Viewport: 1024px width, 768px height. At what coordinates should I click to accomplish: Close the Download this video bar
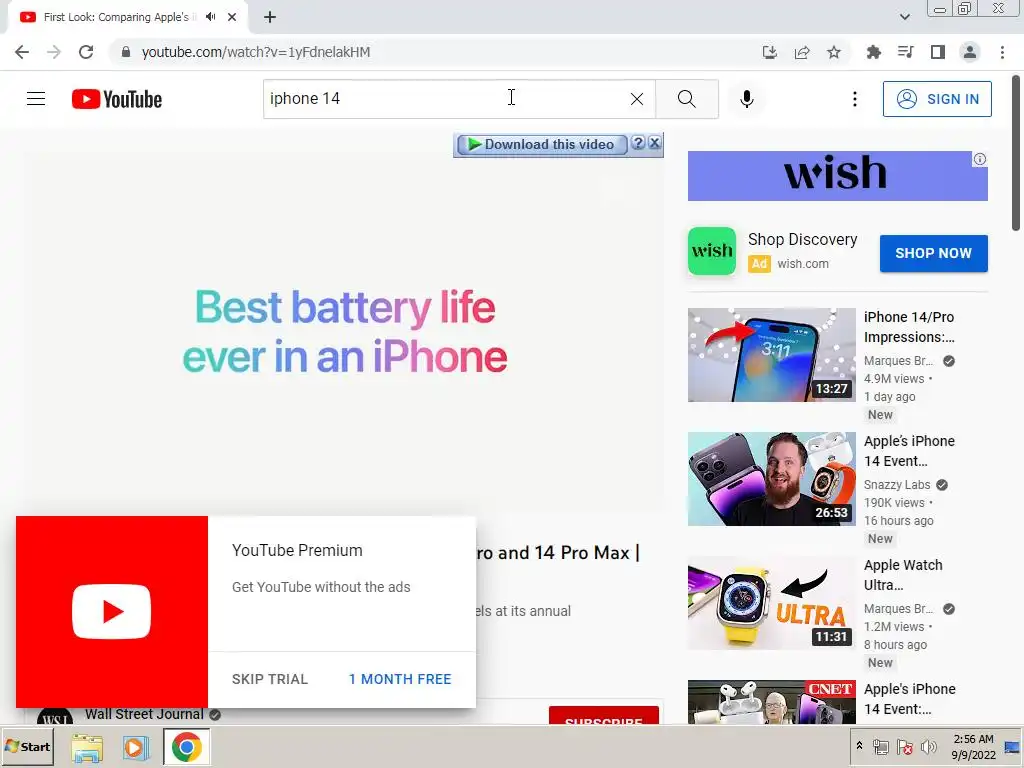(x=654, y=143)
